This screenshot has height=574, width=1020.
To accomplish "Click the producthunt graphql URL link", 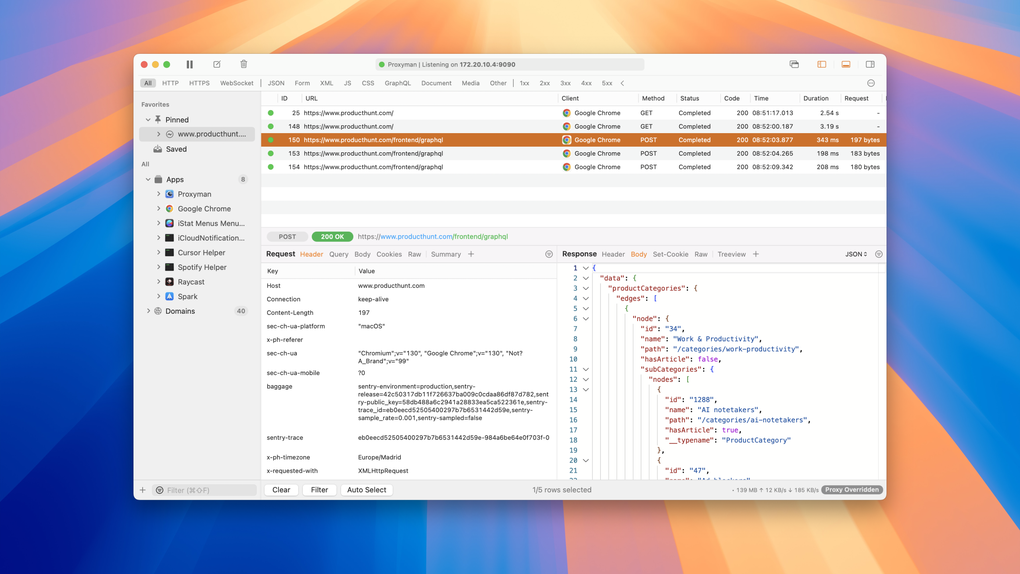I will pyautogui.click(x=433, y=237).
